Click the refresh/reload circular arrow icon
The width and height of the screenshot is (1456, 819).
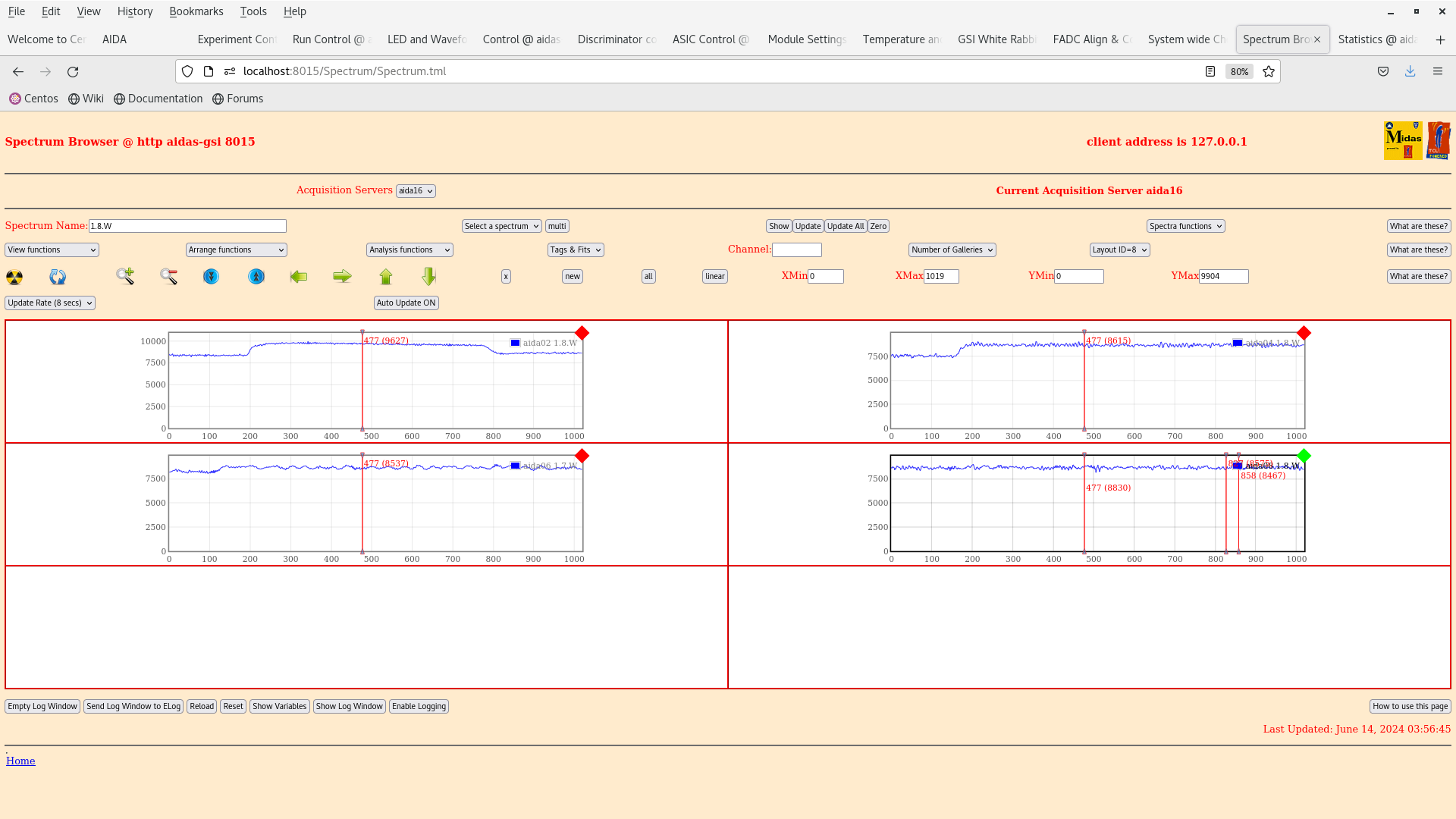point(73,71)
